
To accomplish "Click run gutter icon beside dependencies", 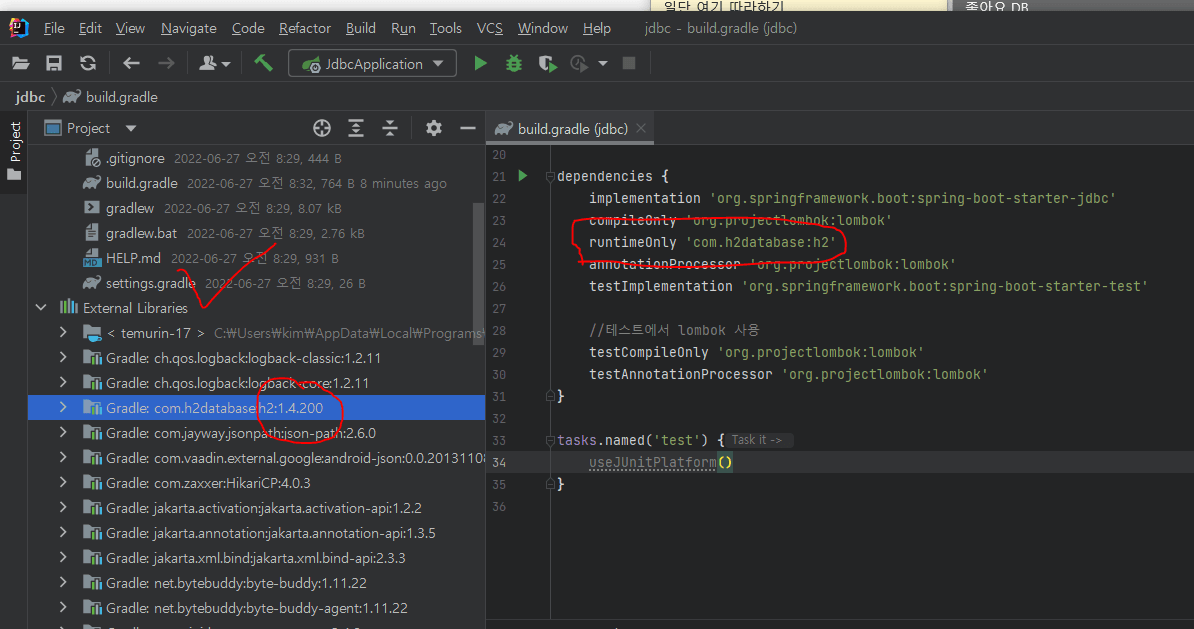I will (522, 176).
